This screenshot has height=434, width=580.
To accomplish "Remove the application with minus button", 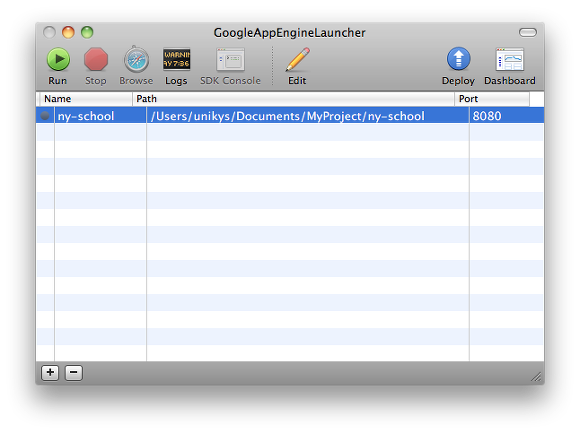I will 74,373.
